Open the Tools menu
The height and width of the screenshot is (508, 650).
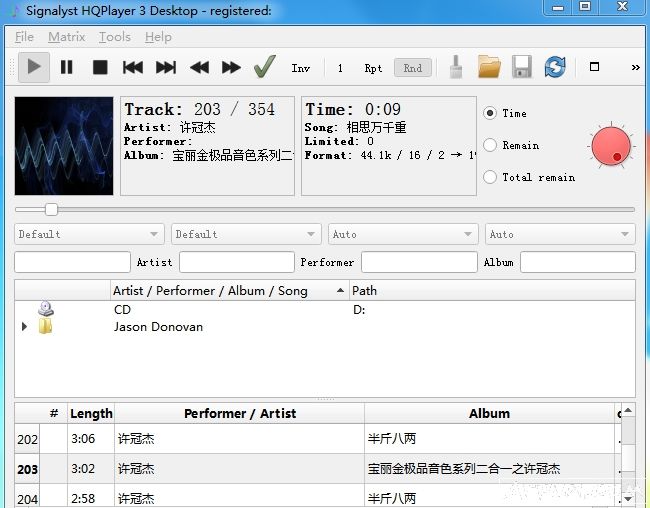[114, 37]
